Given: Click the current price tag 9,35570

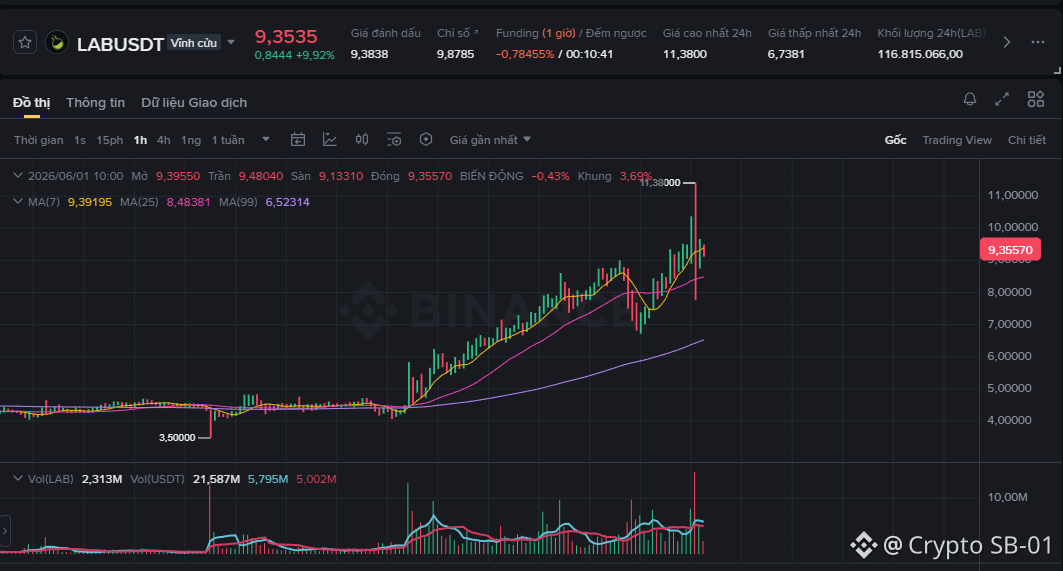Looking at the screenshot, I should (1010, 250).
